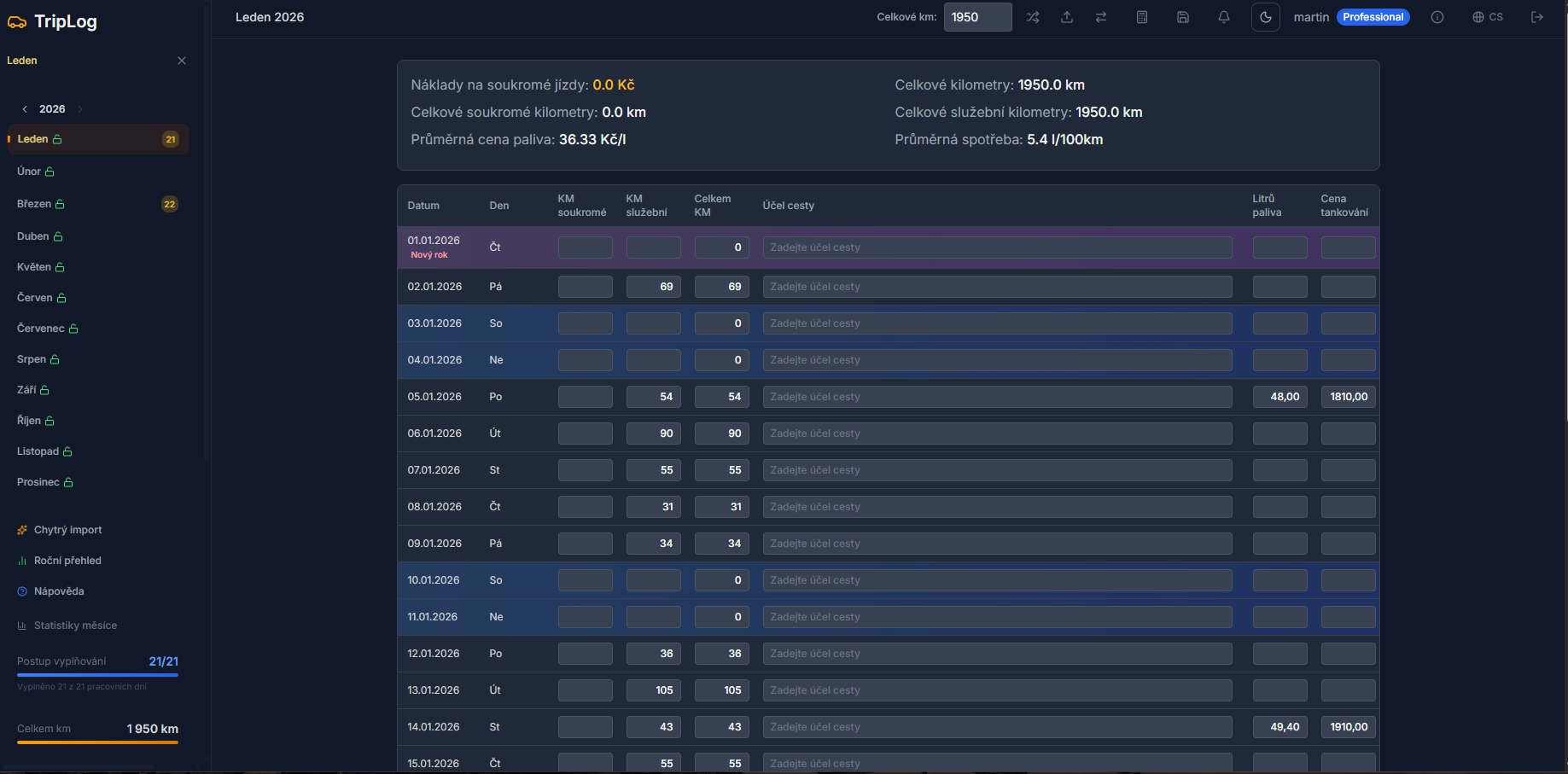The width and height of the screenshot is (1568, 774).
Task: Click the Cena tankování value 1910,00
Action: 1348,727
